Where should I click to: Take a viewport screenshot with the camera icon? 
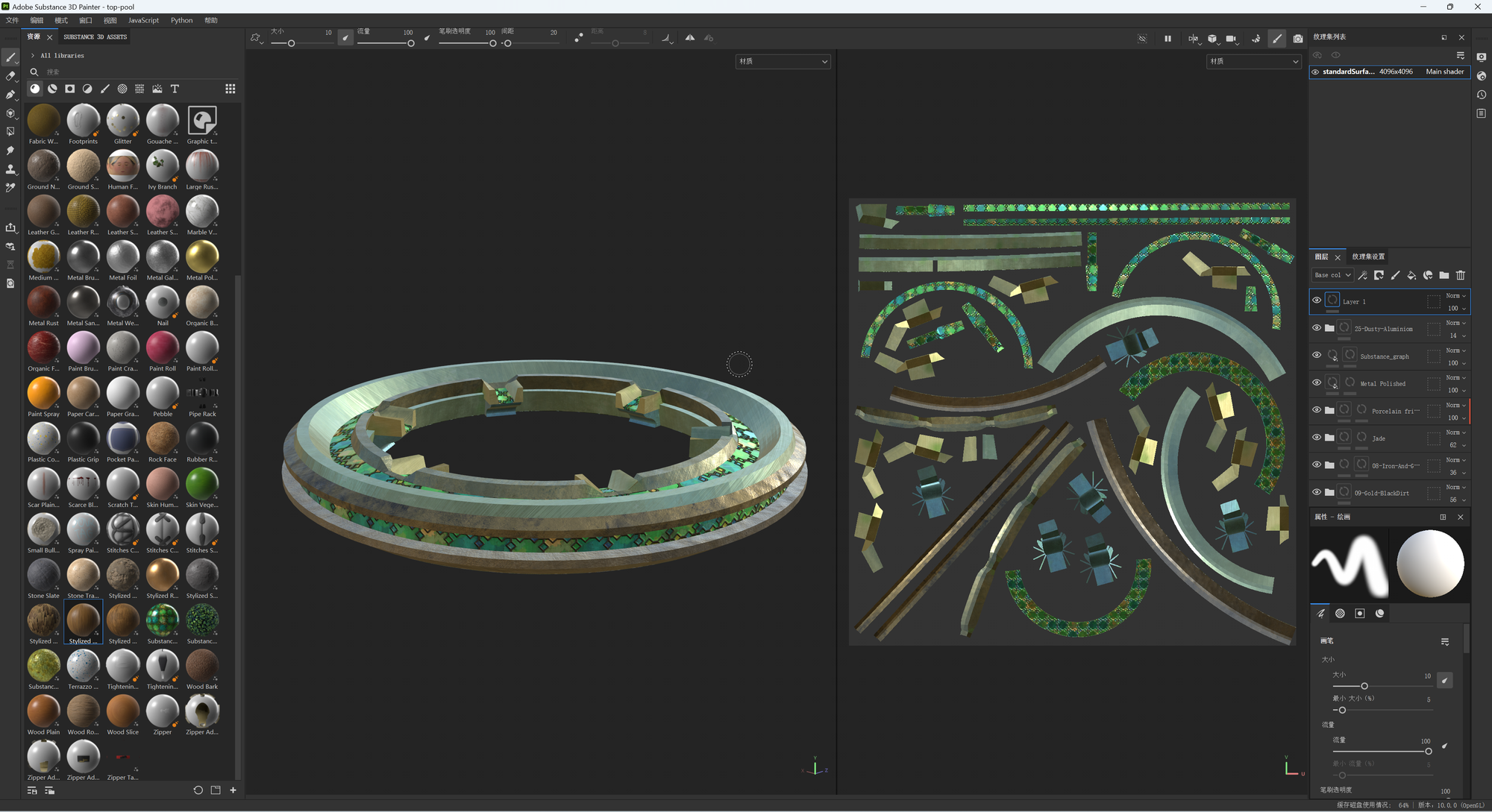point(1299,38)
